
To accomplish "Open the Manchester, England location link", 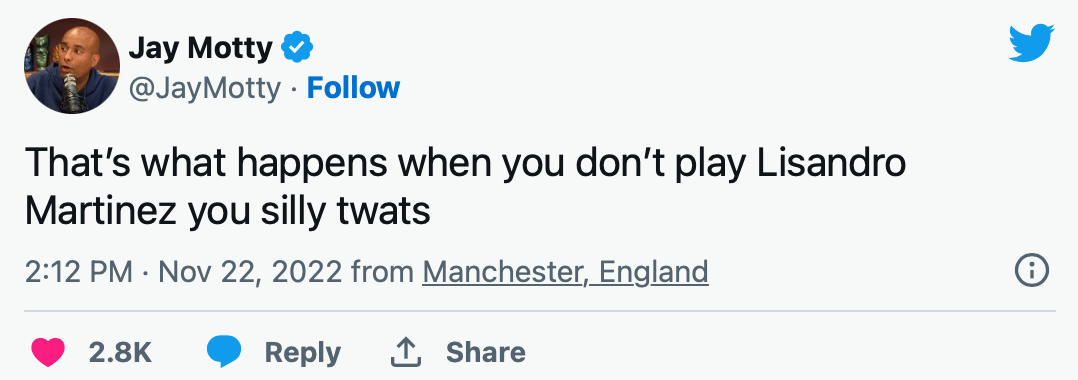I will point(565,272).
